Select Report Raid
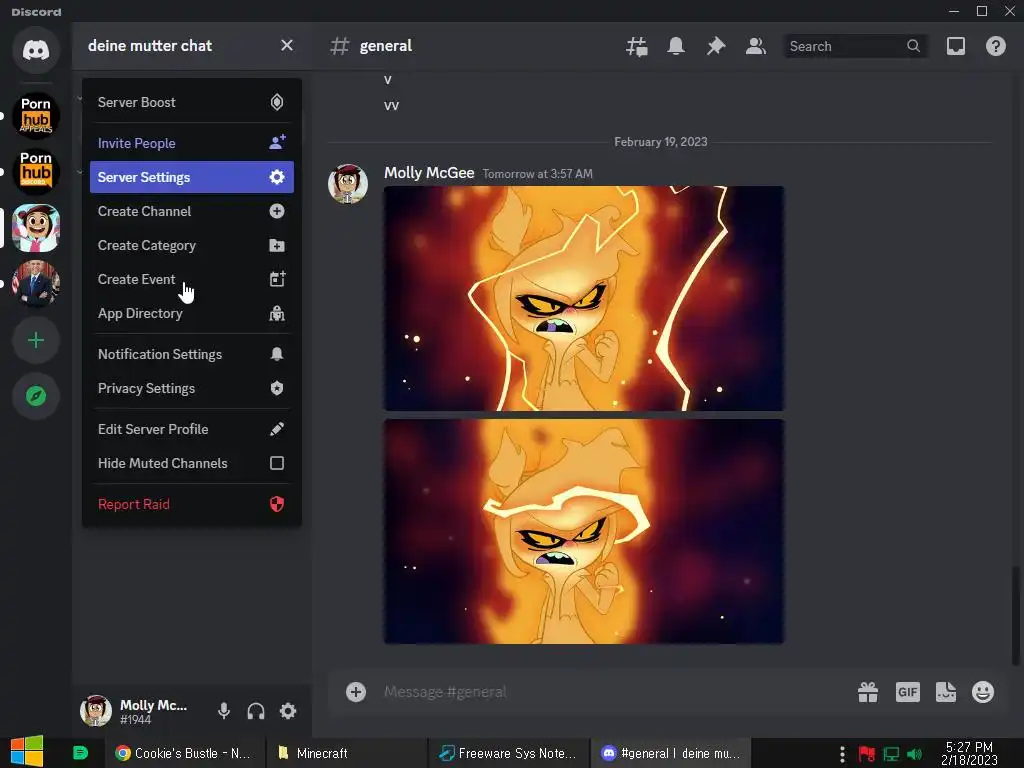 click(x=191, y=504)
